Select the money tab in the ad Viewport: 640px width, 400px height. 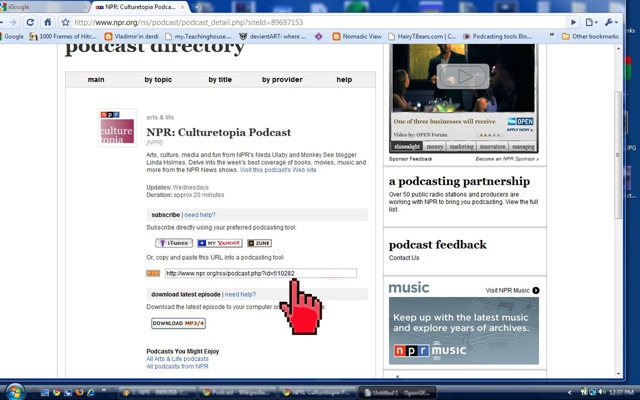[x=435, y=147]
